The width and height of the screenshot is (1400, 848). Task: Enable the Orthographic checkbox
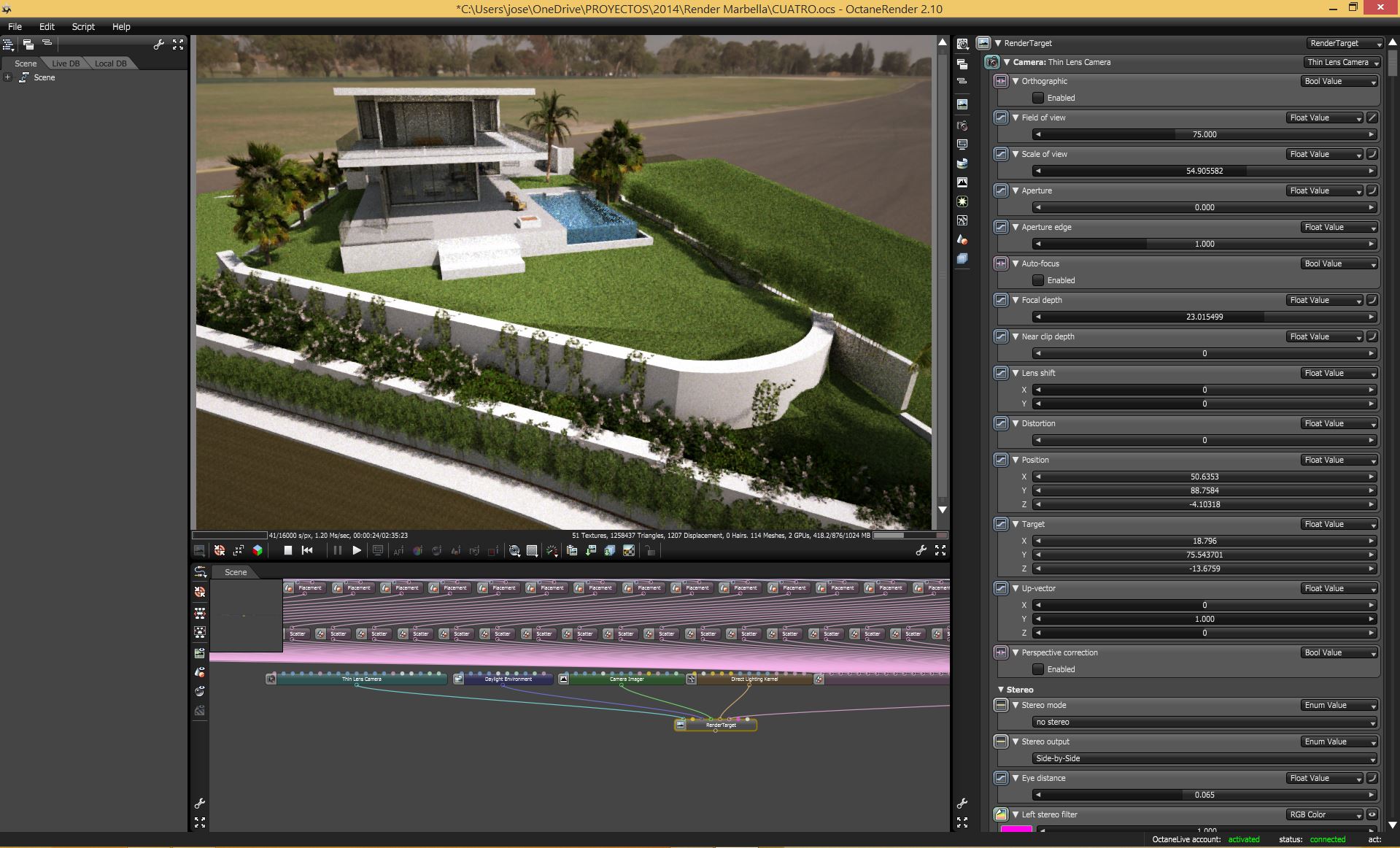pyautogui.click(x=1038, y=98)
